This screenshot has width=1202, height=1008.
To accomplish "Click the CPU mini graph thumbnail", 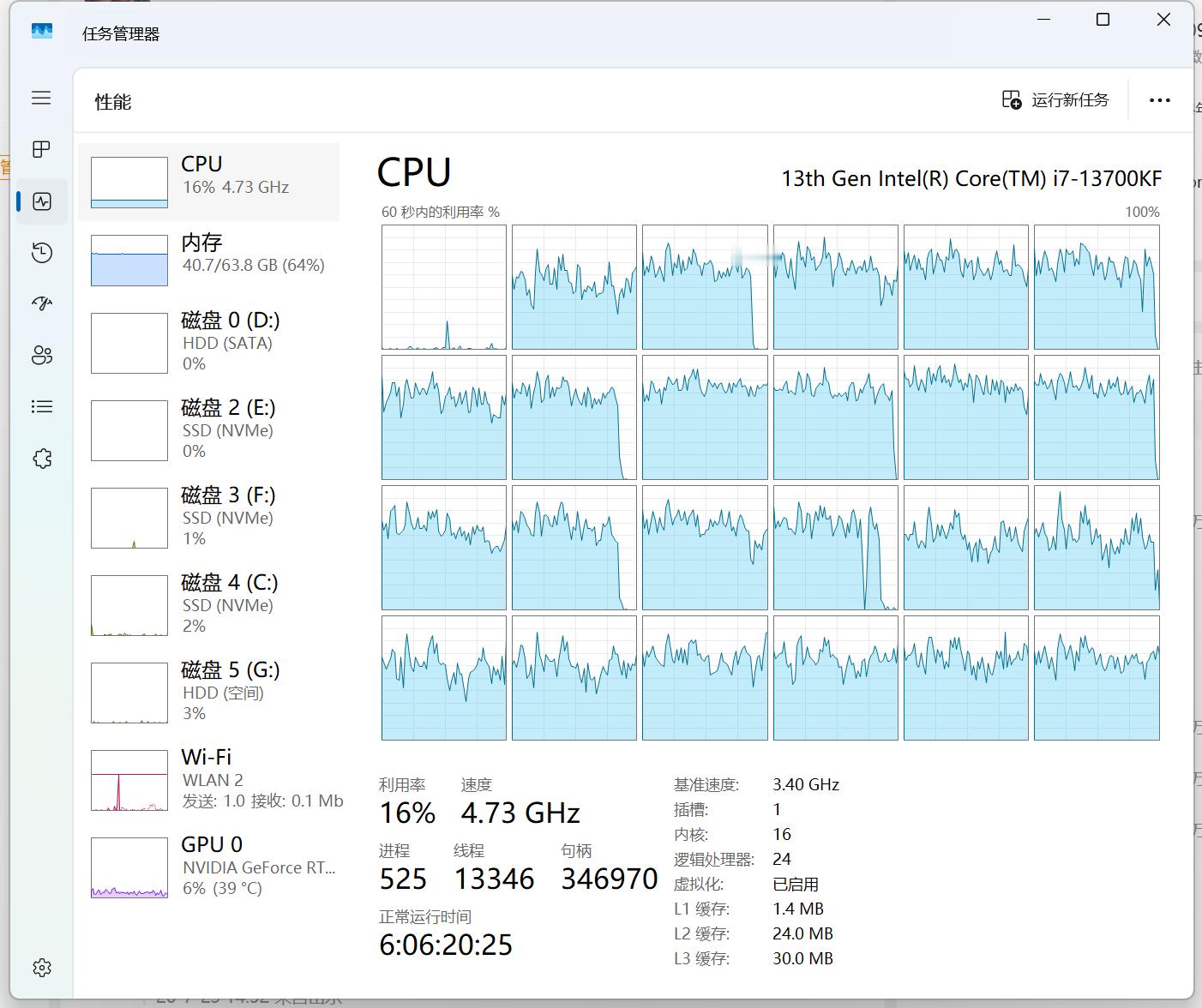I will [x=129, y=183].
